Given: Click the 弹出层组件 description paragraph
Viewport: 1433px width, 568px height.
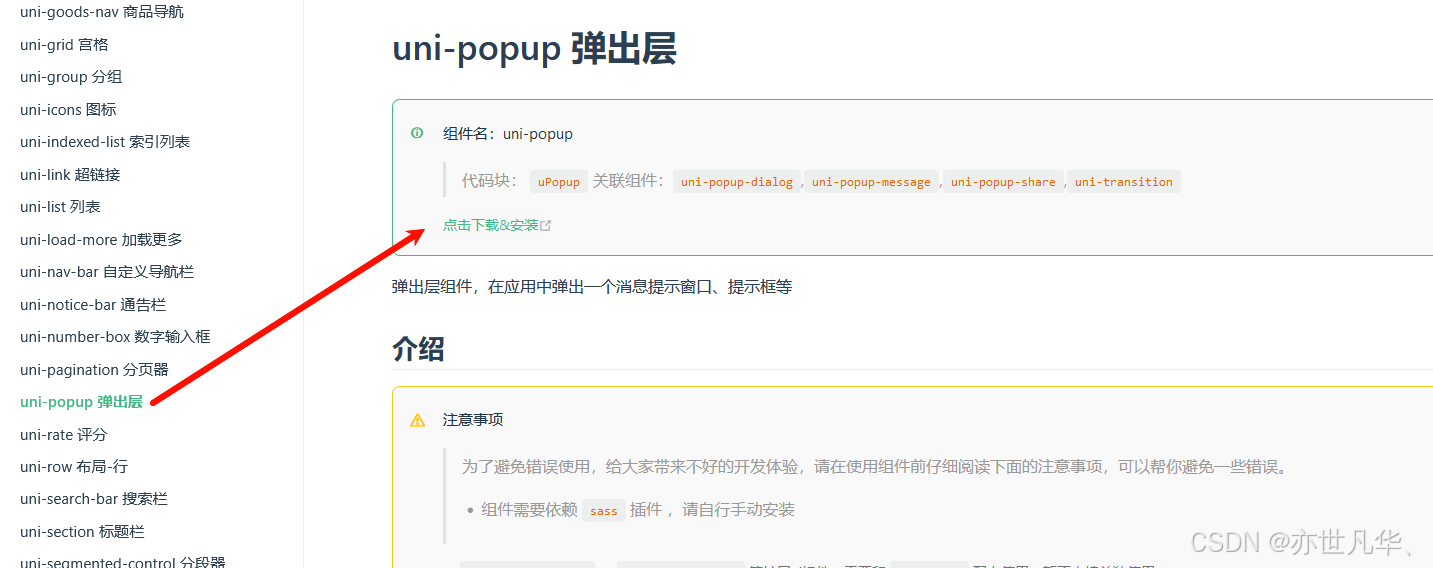Looking at the screenshot, I should 592,287.
